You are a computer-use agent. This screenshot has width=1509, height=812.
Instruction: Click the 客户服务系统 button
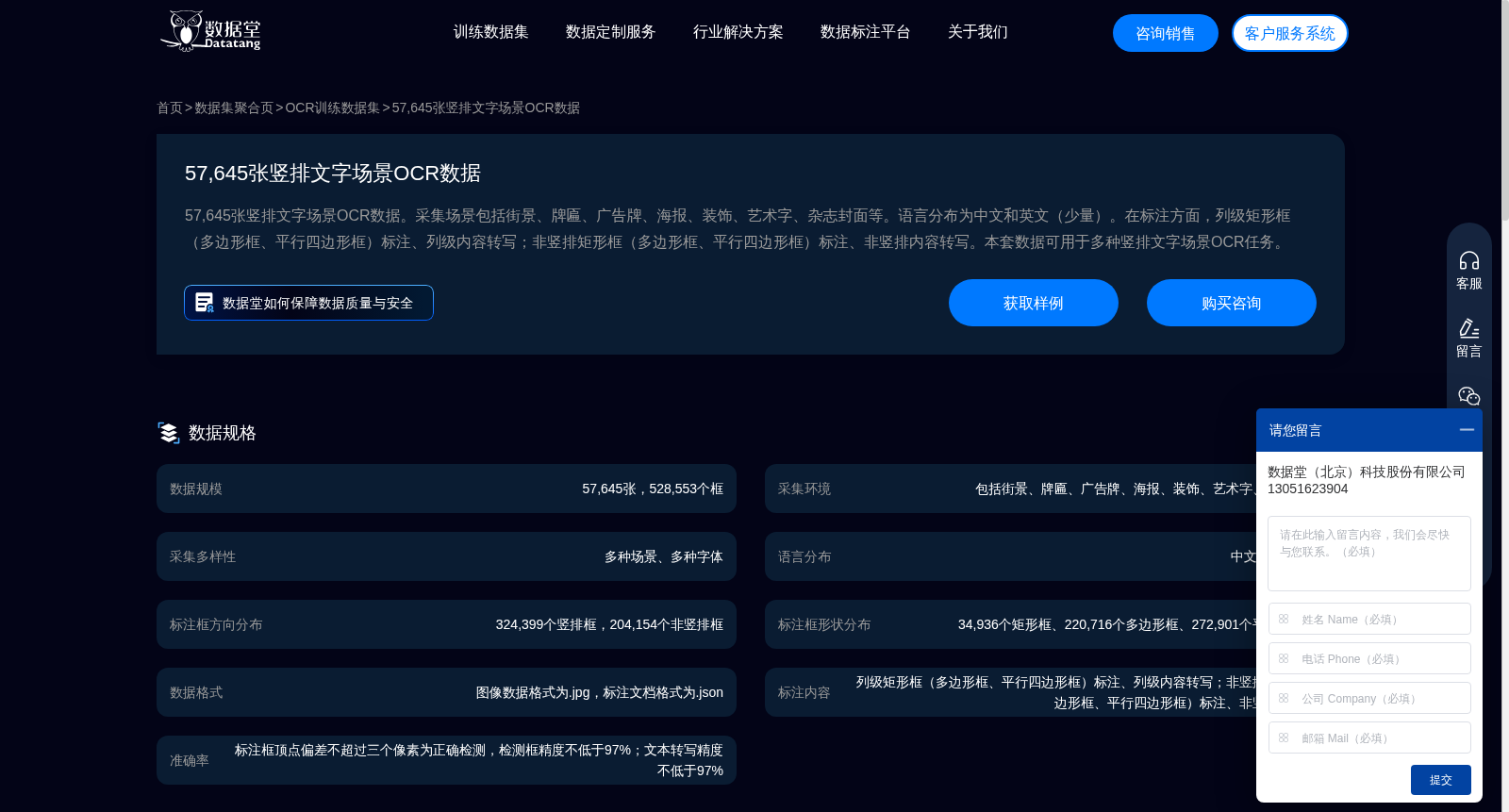click(1290, 33)
